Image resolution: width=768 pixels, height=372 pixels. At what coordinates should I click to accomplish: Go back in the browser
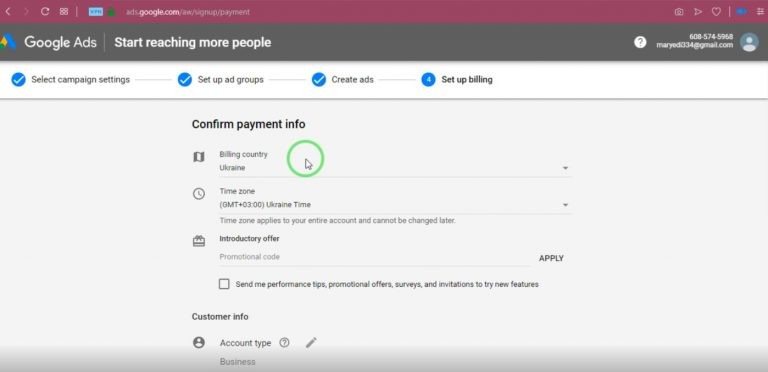point(8,12)
